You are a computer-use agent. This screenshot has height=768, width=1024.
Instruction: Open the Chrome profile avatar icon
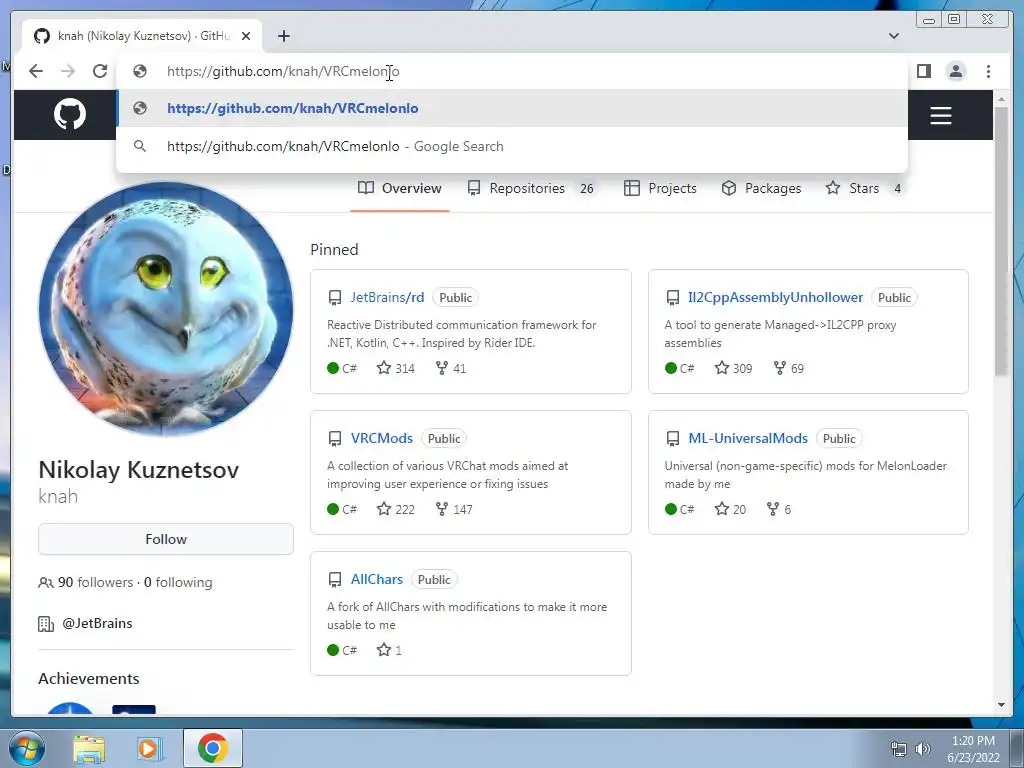(955, 71)
